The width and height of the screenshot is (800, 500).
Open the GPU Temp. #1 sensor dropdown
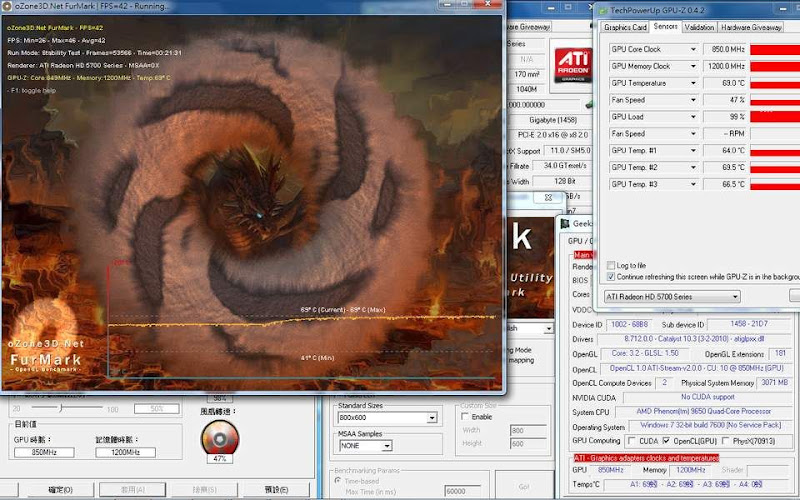point(693,151)
